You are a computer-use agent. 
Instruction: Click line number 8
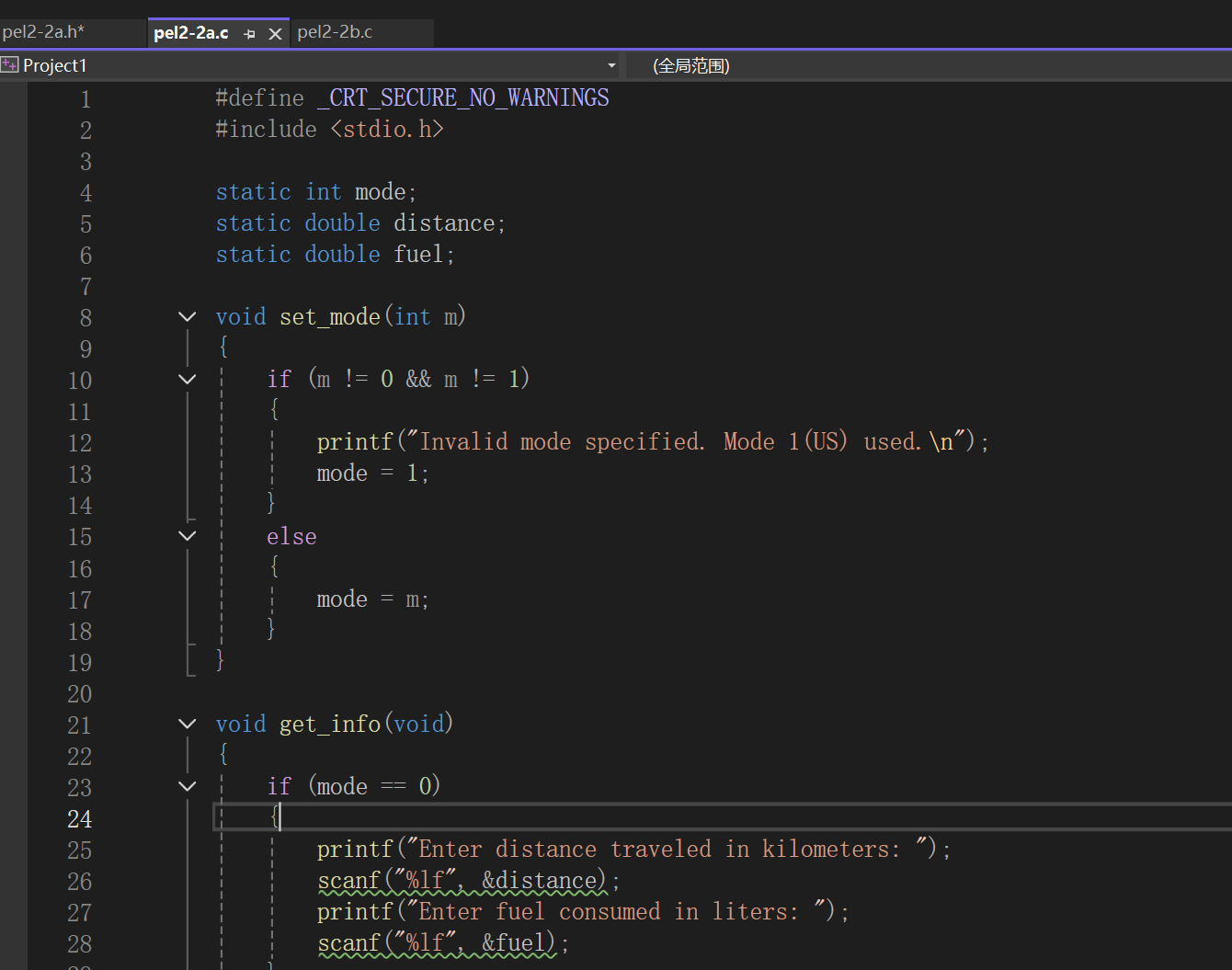click(x=86, y=317)
